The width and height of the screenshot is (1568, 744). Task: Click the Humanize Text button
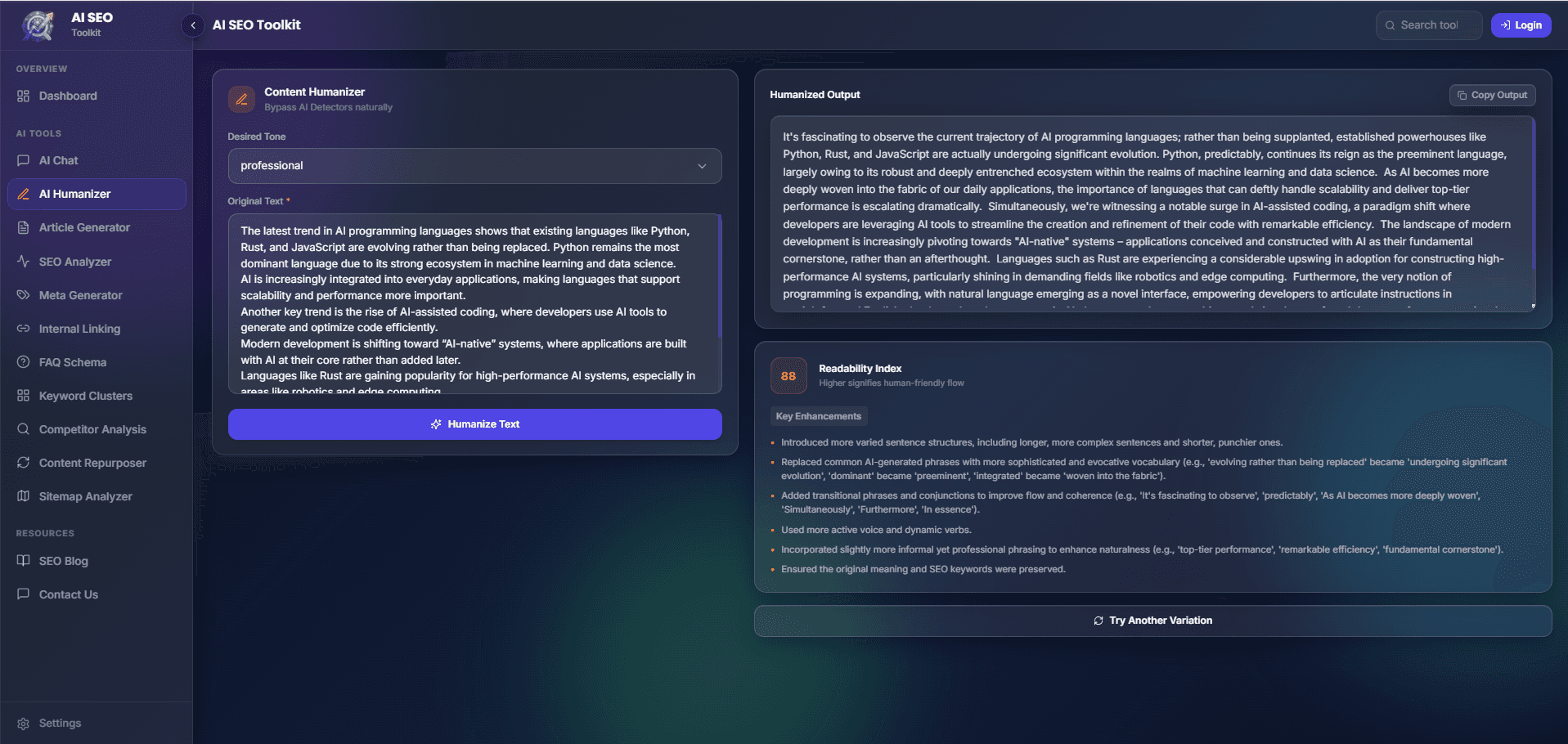coord(474,424)
